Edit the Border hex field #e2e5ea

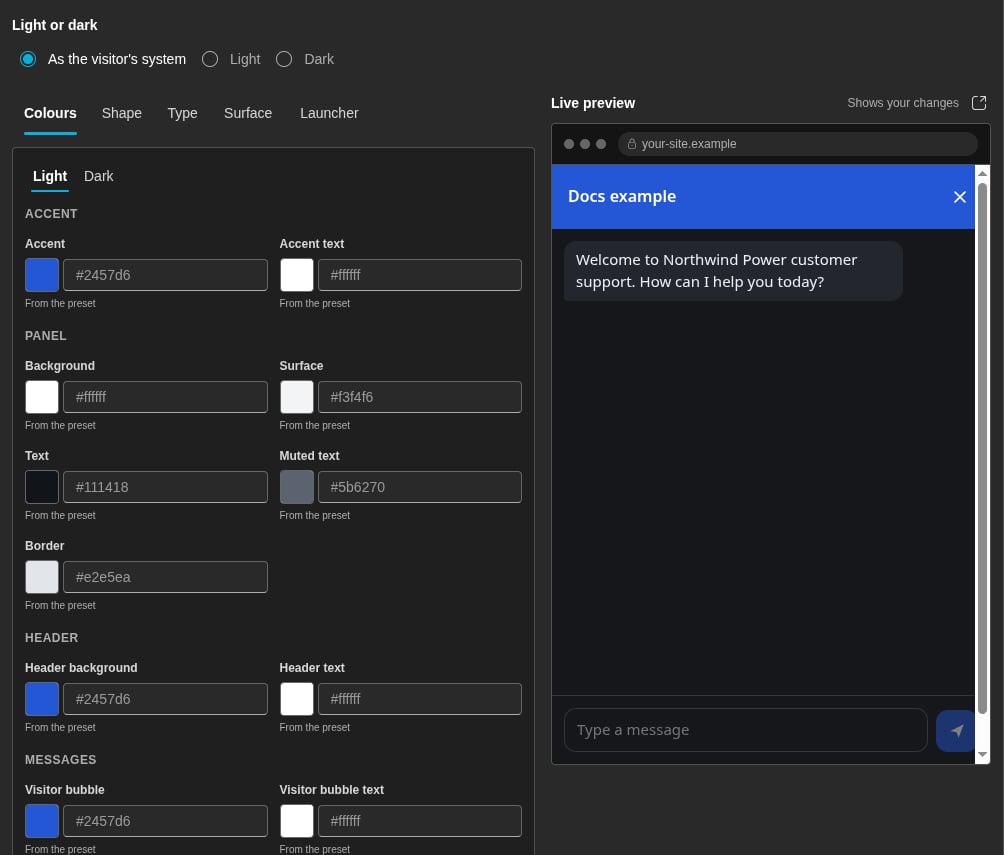(x=165, y=577)
